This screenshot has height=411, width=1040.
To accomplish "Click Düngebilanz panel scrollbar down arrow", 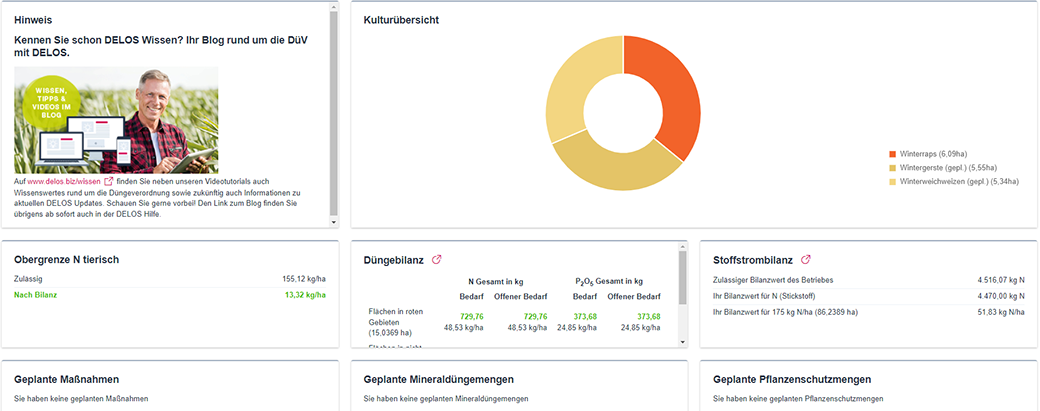I will pos(683,342).
